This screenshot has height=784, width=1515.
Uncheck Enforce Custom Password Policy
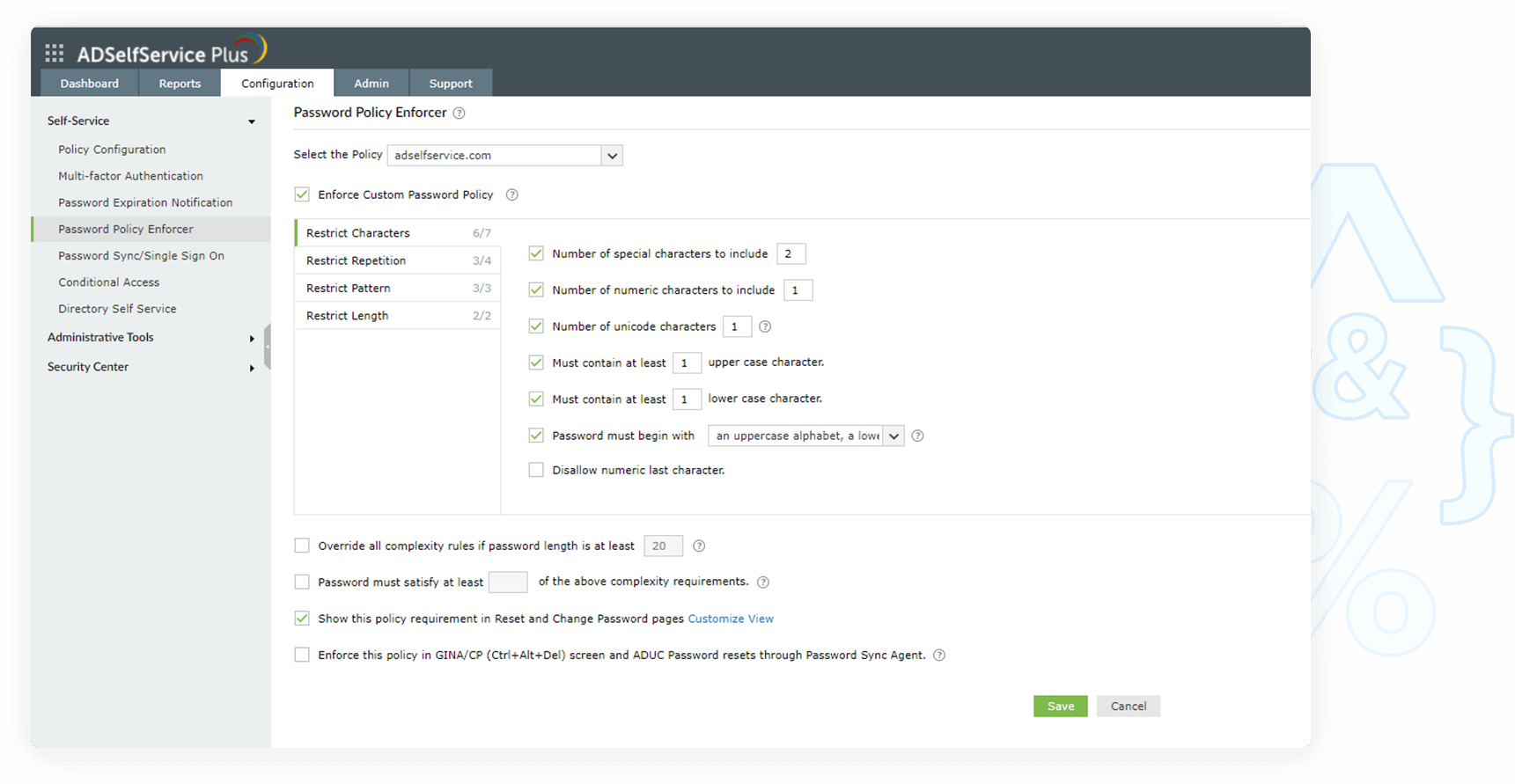(302, 194)
